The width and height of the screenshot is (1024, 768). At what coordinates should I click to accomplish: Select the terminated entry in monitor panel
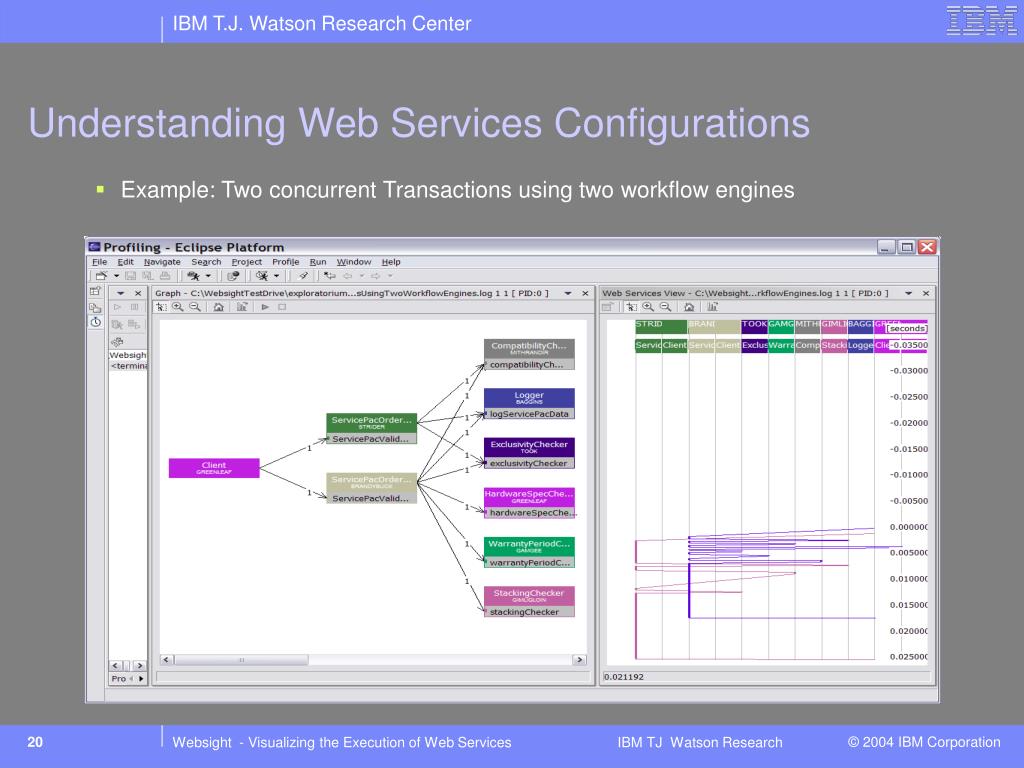(x=129, y=366)
